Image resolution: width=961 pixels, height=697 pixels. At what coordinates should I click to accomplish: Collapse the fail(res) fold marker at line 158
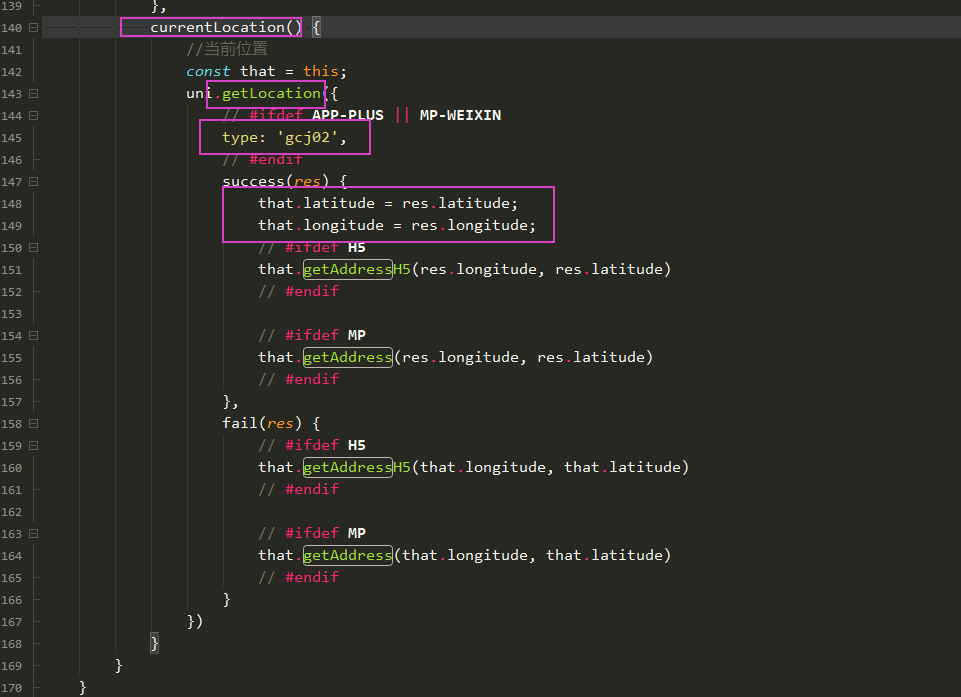[x=34, y=424]
